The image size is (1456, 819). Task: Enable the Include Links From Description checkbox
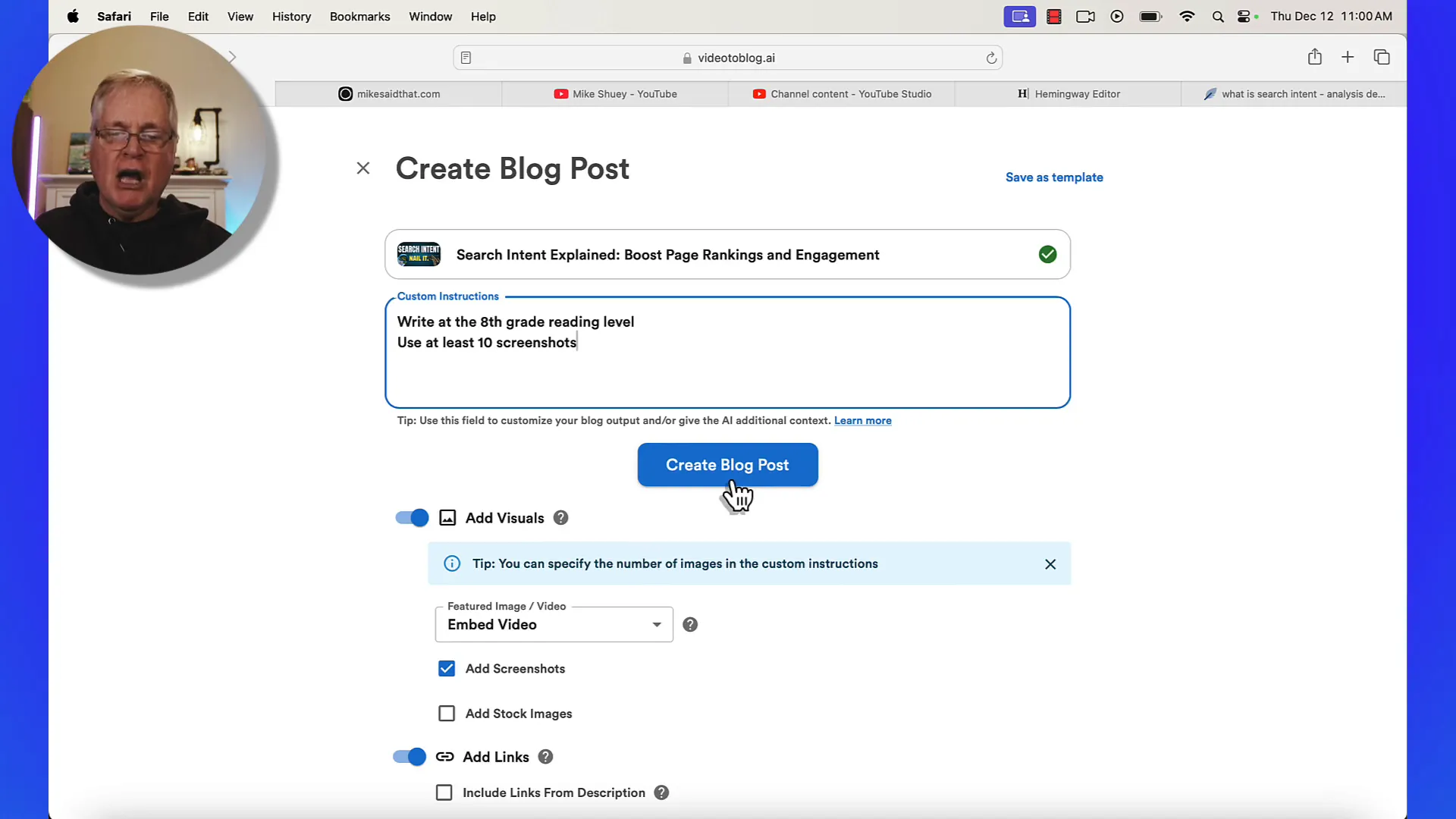[444, 792]
